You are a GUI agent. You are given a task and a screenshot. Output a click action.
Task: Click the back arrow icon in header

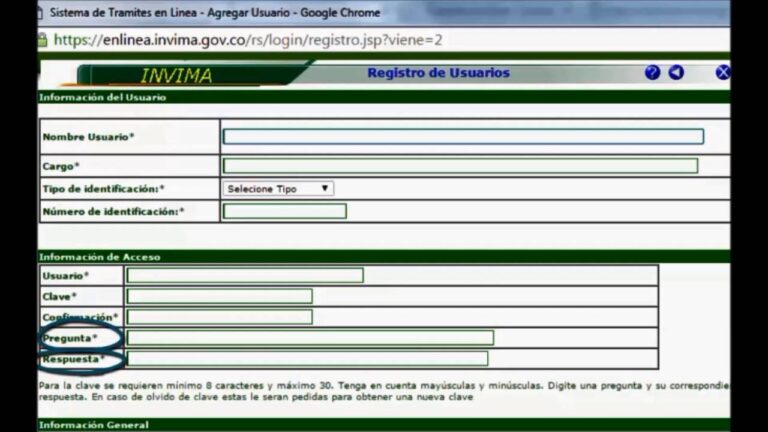[676, 72]
